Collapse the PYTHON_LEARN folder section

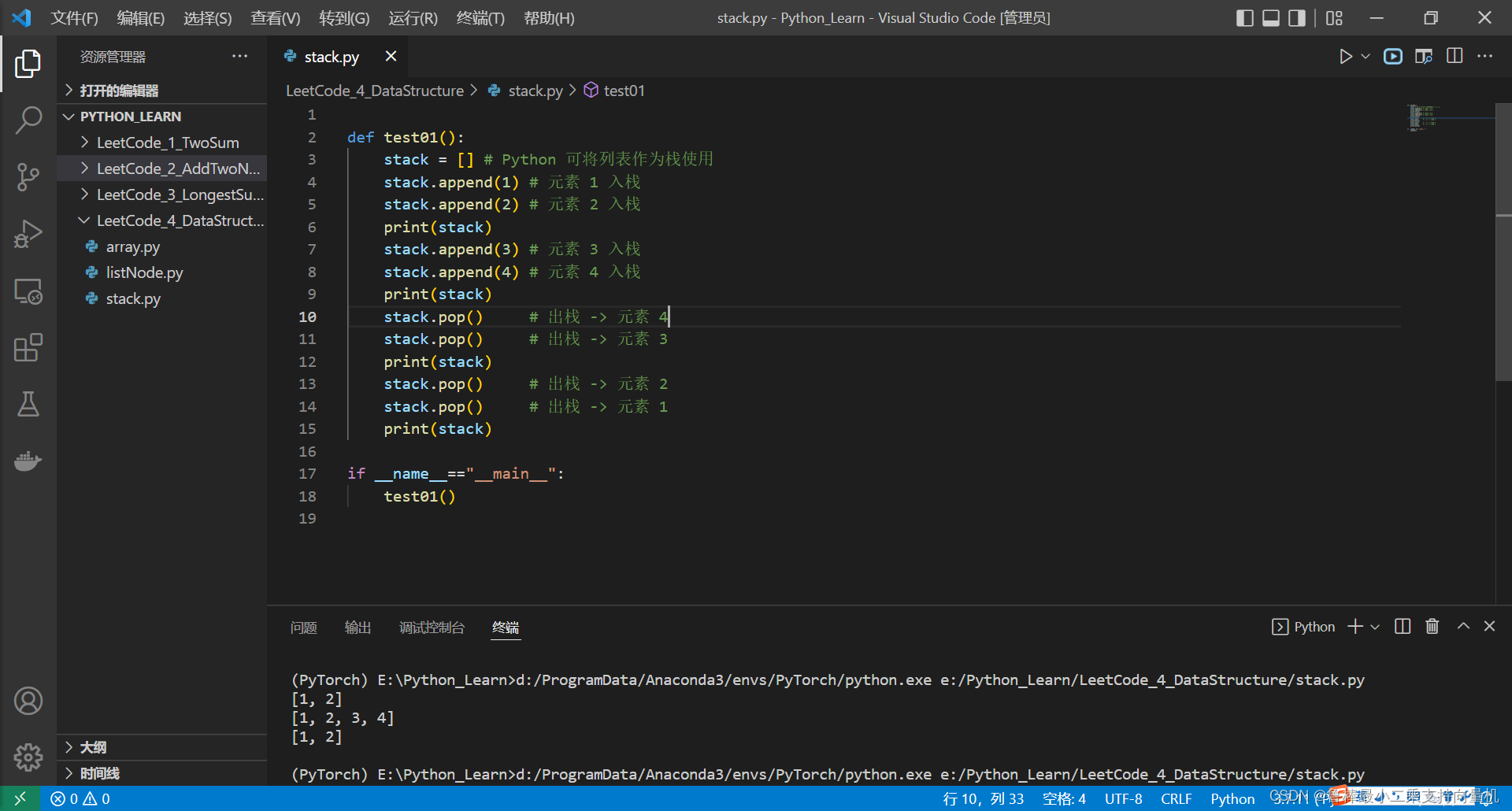point(162,117)
